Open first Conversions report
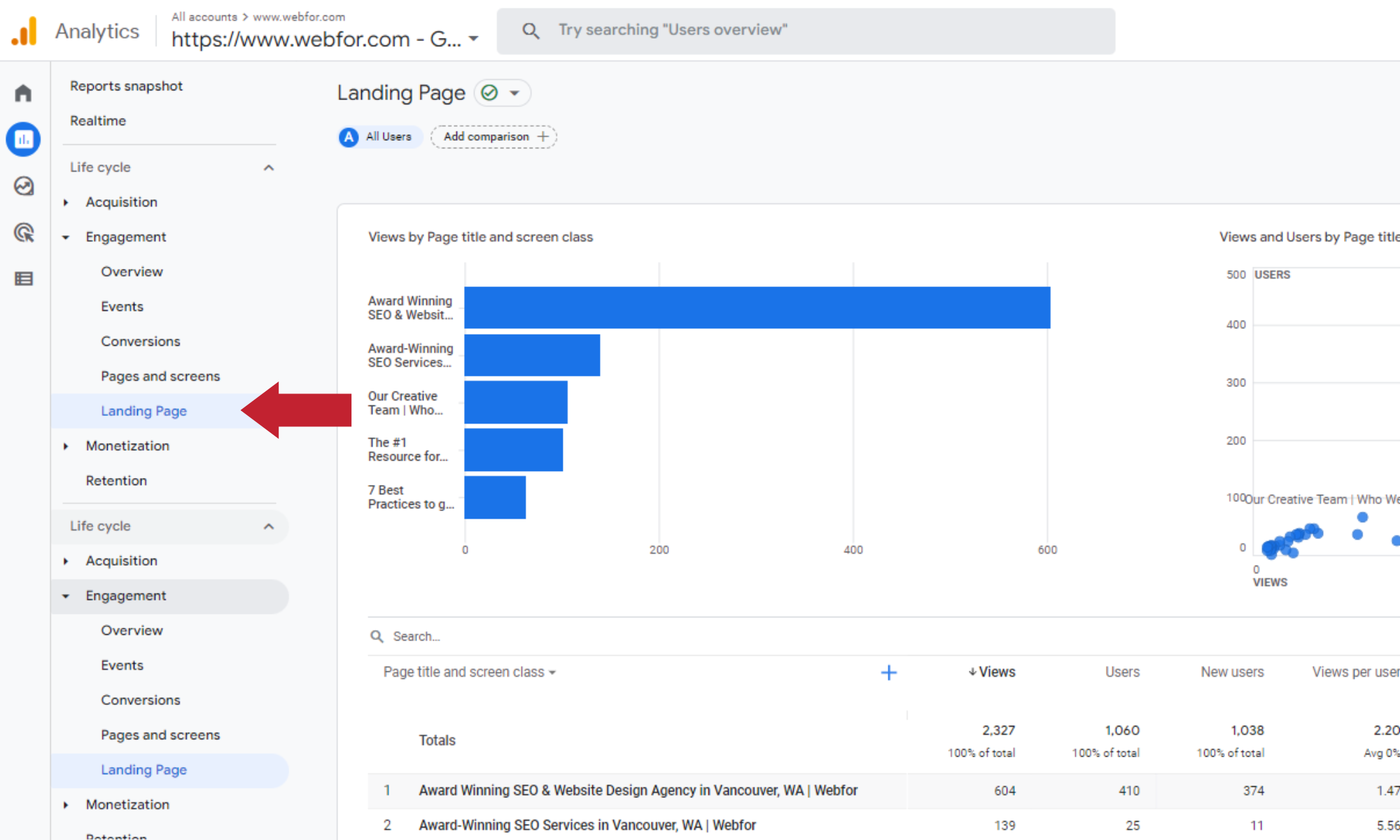 tap(141, 341)
